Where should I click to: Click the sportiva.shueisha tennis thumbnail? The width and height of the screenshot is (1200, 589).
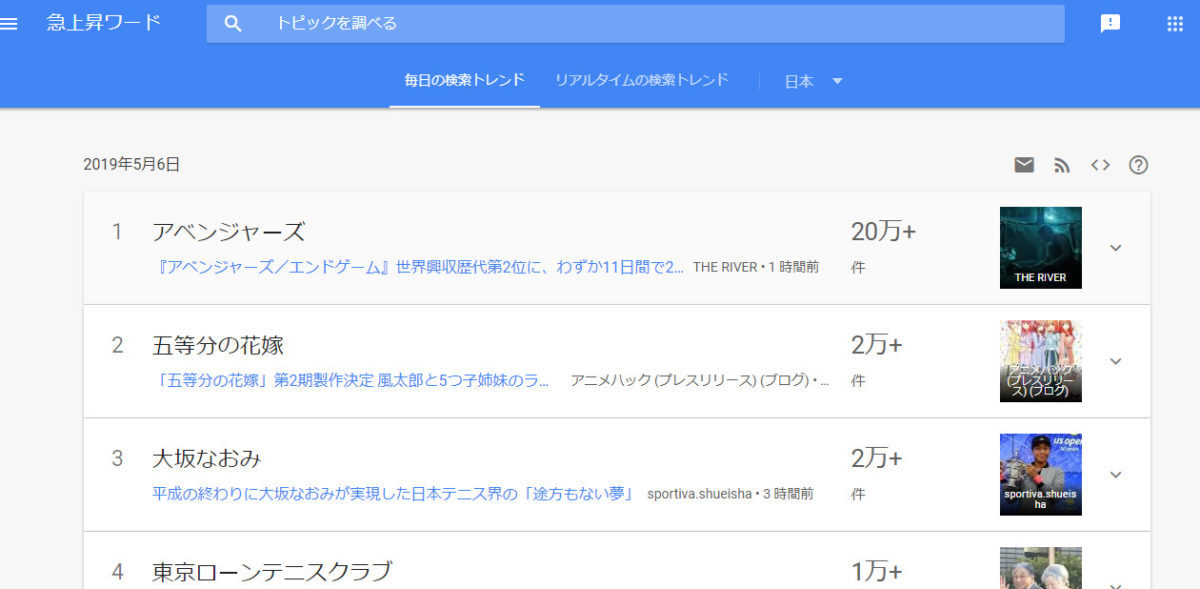click(1040, 474)
